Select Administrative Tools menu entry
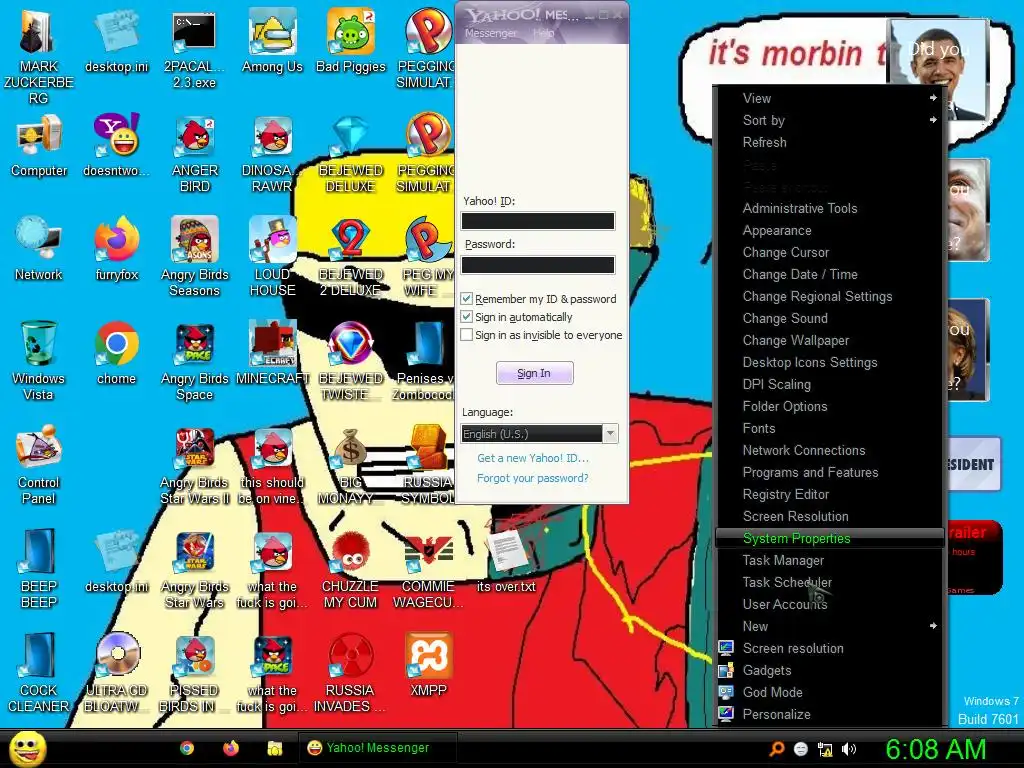 coord(830,208)
